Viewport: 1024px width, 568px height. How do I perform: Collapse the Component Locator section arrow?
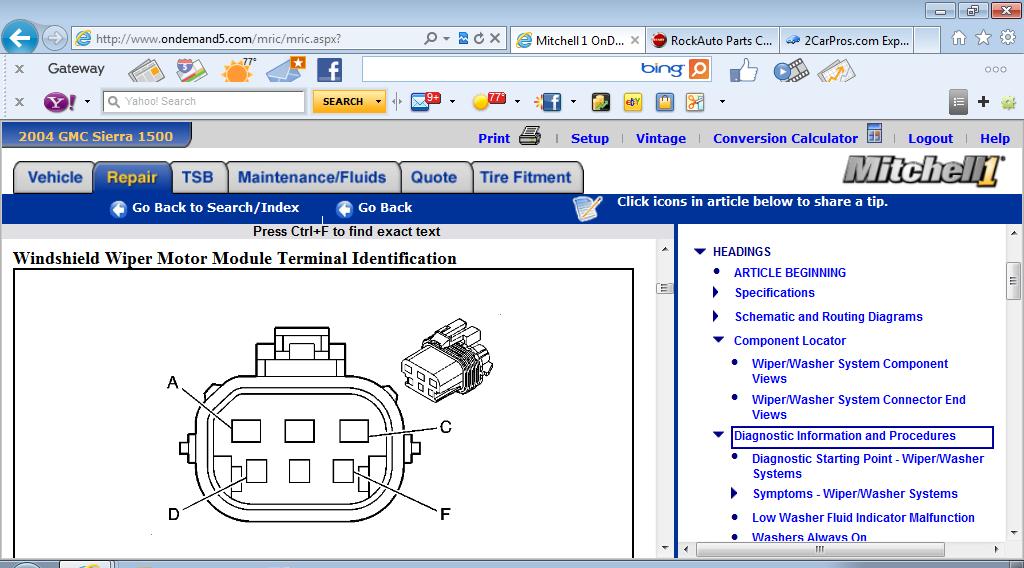pyautogui.click(x=718, y=339)
